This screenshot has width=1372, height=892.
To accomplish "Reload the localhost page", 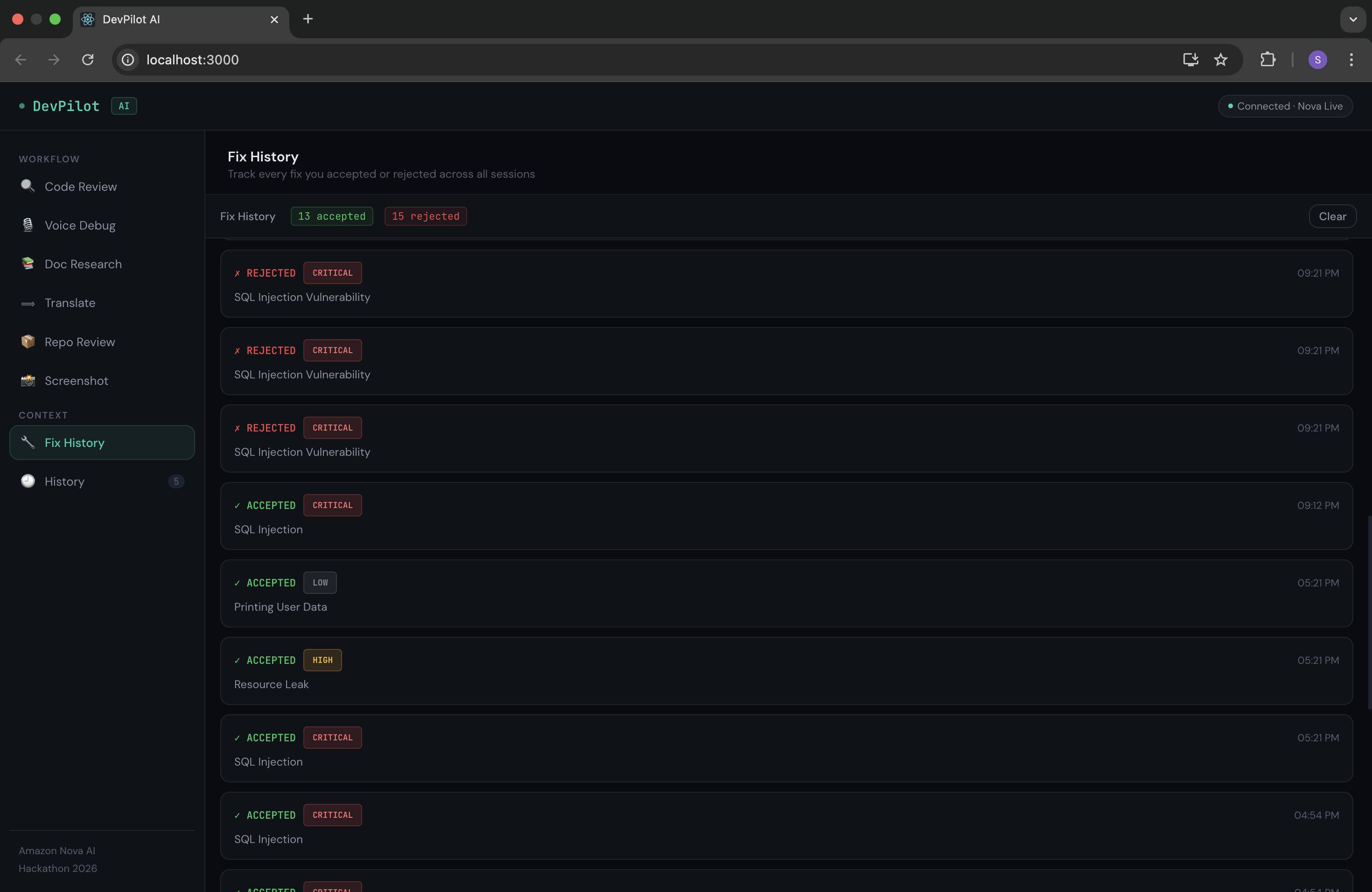I will [88, 59].
